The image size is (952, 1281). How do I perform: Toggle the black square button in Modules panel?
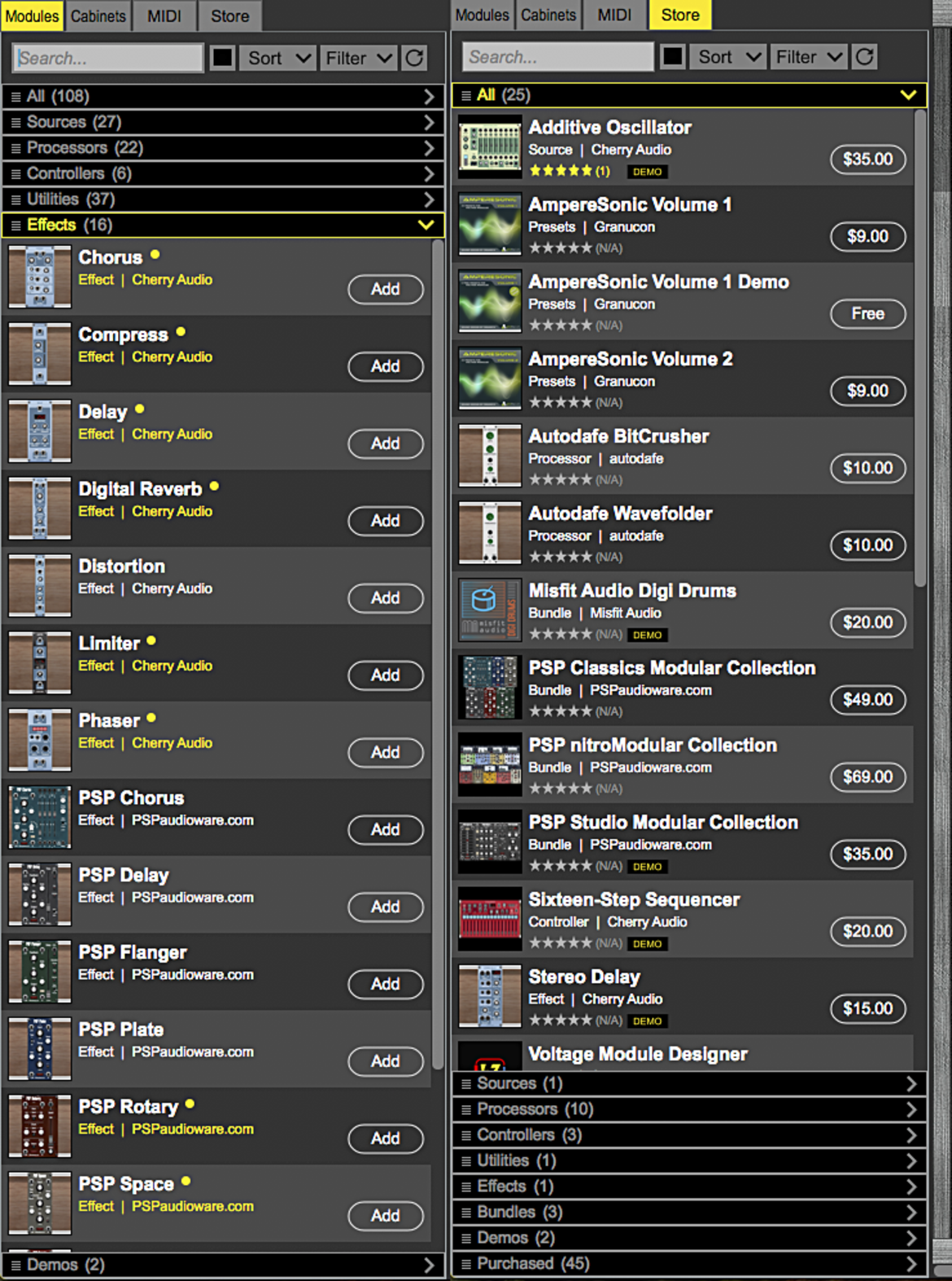tap(223, 58)
